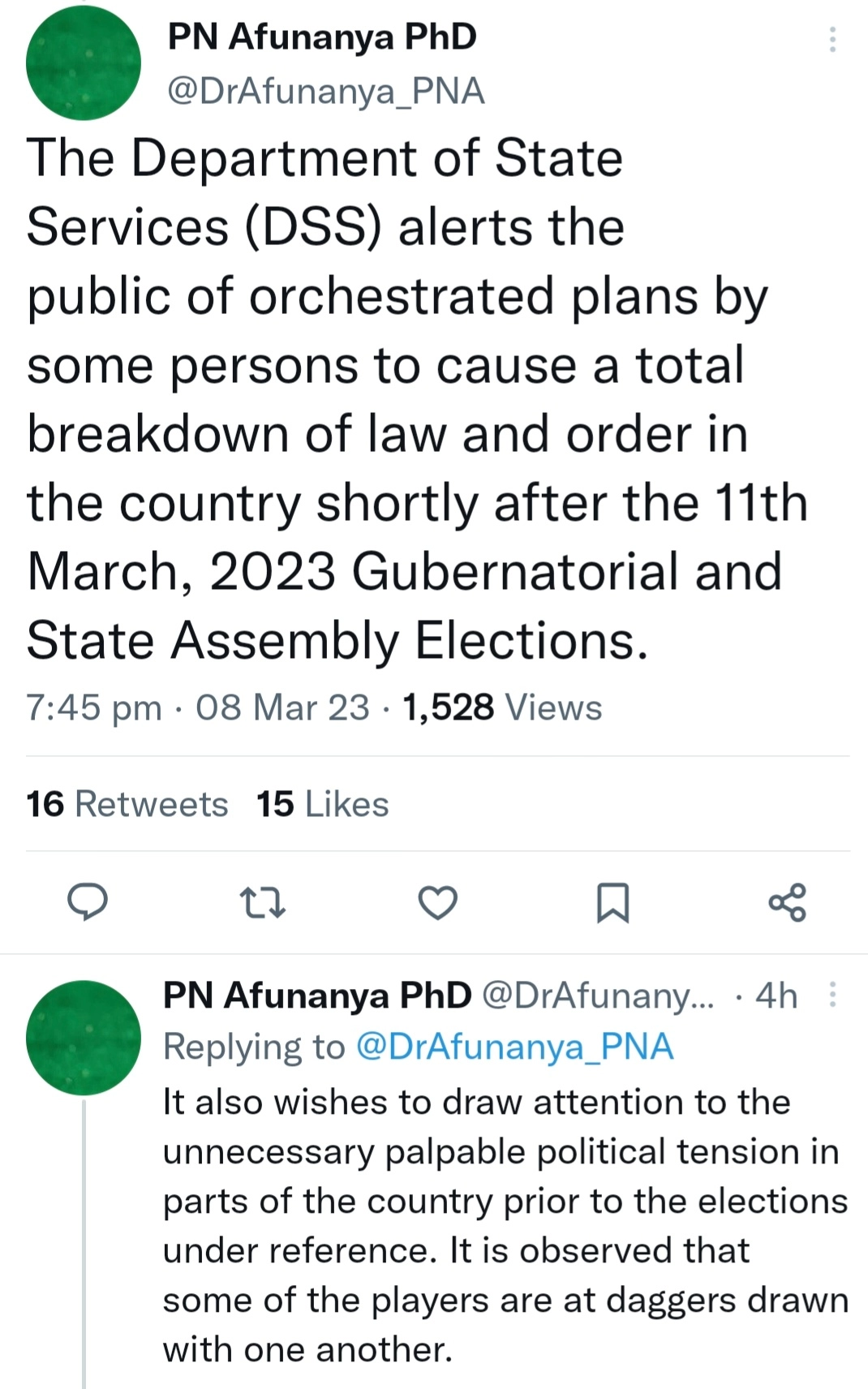
Task: Tap the retweet arrows icon
Action: (263, 902)
